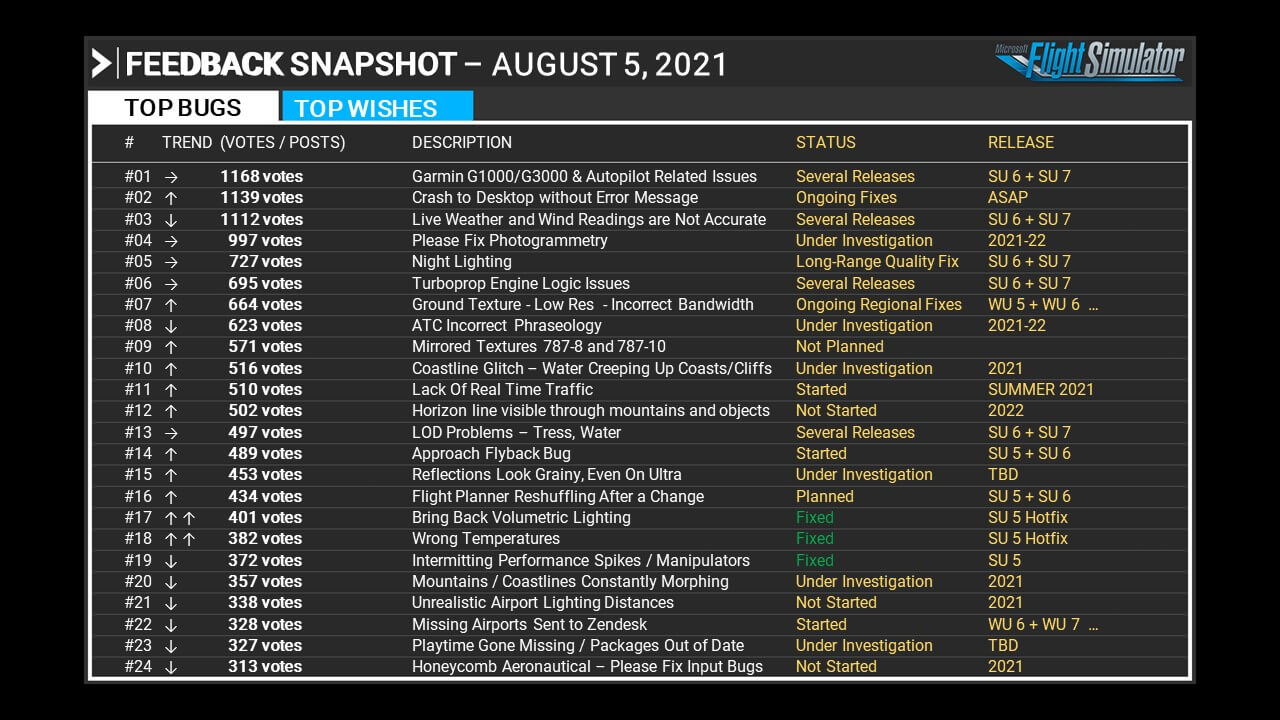Screen dimensions: 1280x720
Task: Click the '664 votes' count
Action: [x=265, y=305]
